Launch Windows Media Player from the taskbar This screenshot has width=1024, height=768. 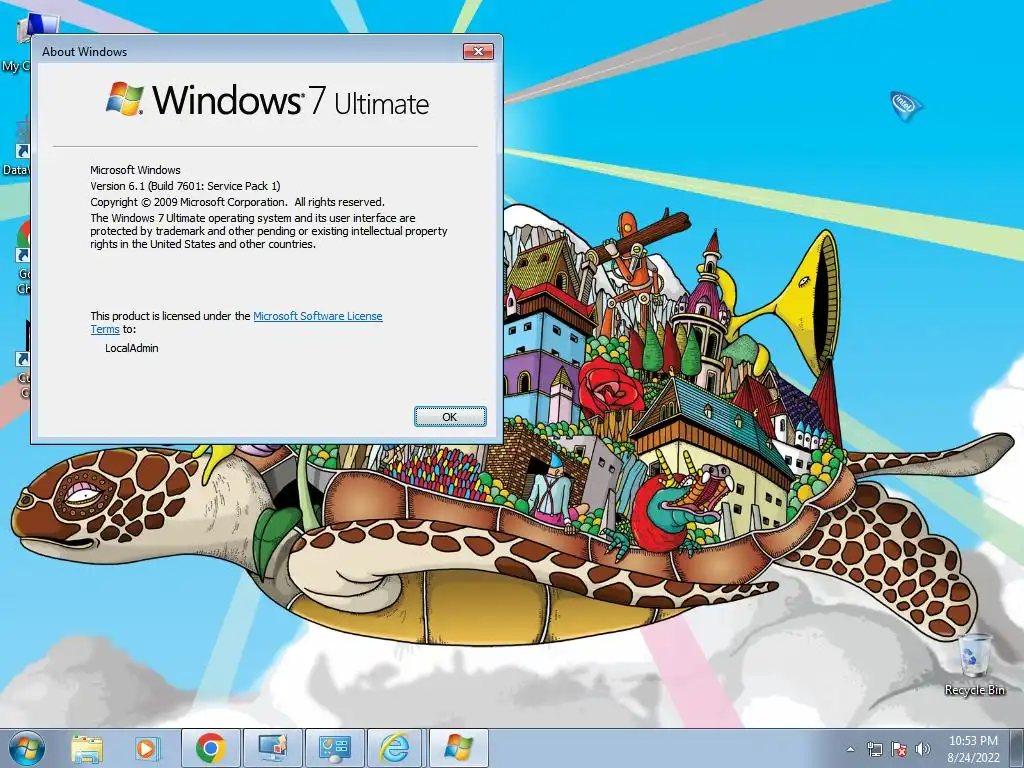coord(147,748)
